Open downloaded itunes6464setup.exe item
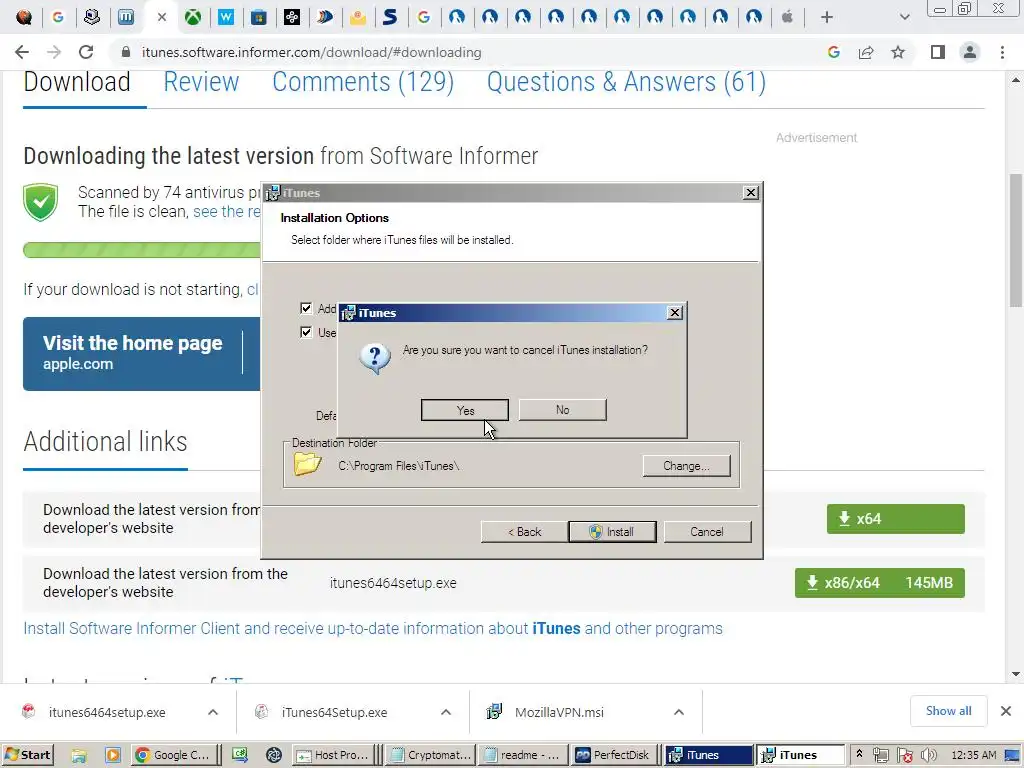 click(x=106, y=712)
